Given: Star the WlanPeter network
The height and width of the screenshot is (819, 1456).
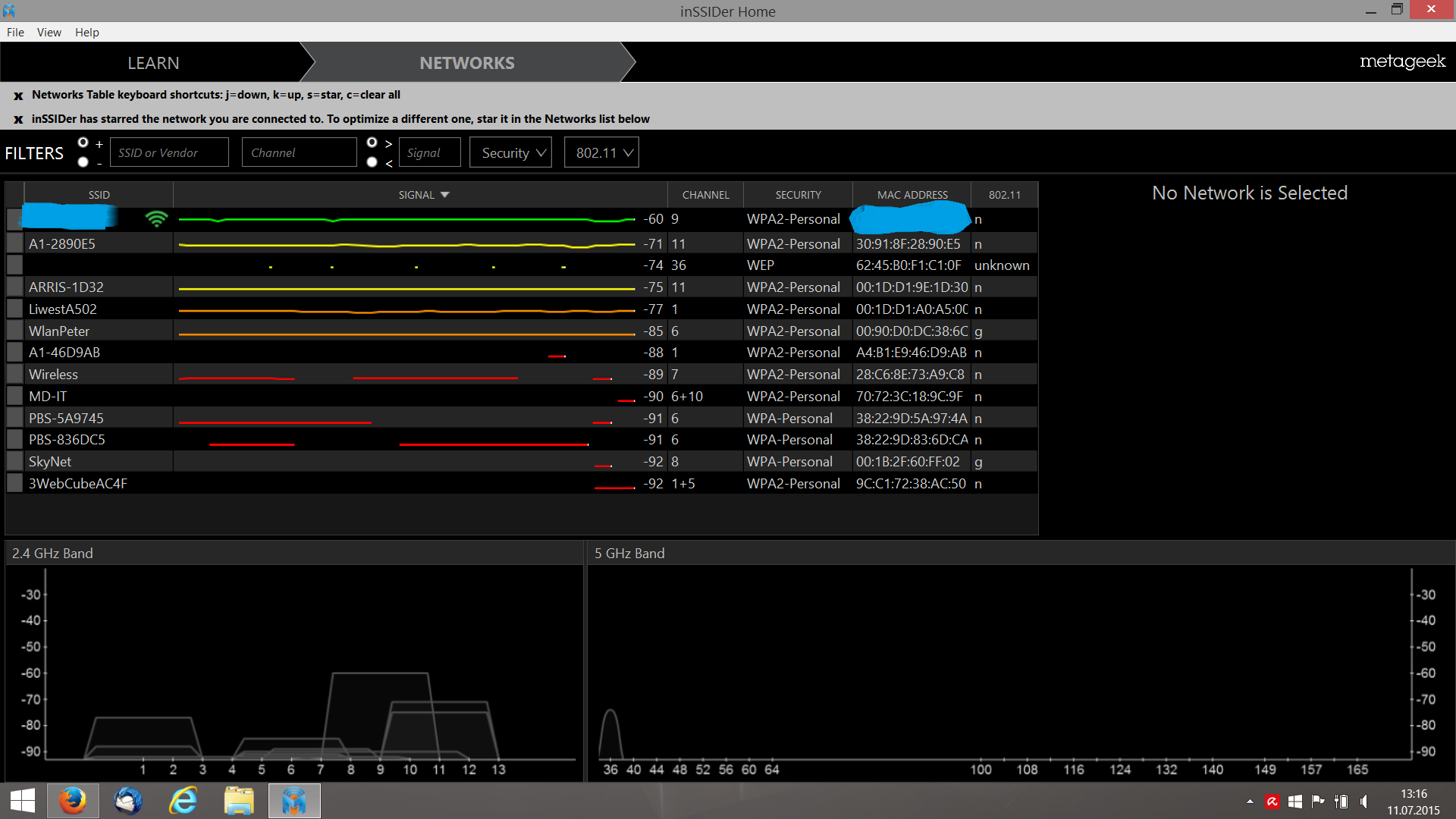Looking at the screenshot, I should click(x=14, y=331).
